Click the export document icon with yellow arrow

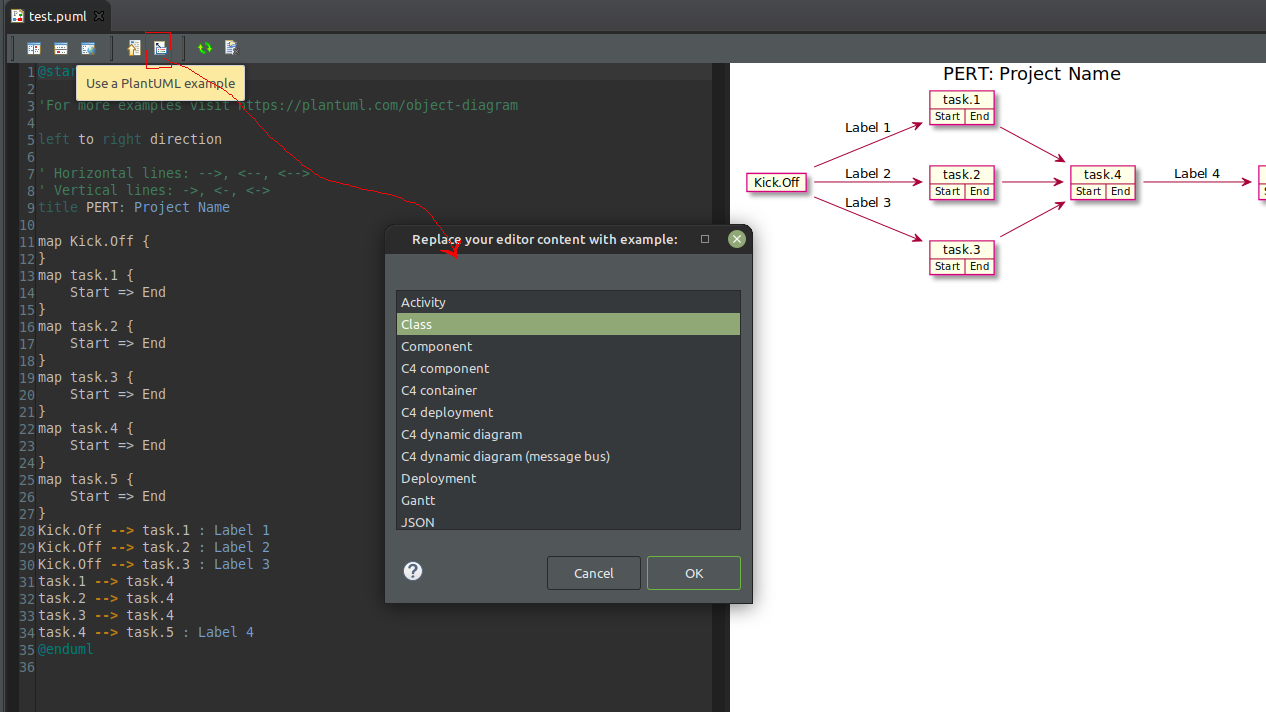coord(133,47)
